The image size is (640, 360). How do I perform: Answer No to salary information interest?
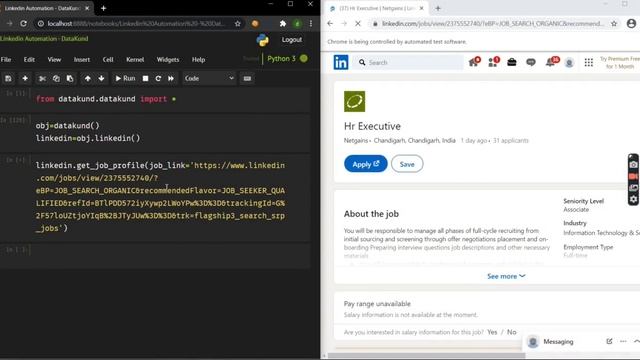(x=511, y=332)
